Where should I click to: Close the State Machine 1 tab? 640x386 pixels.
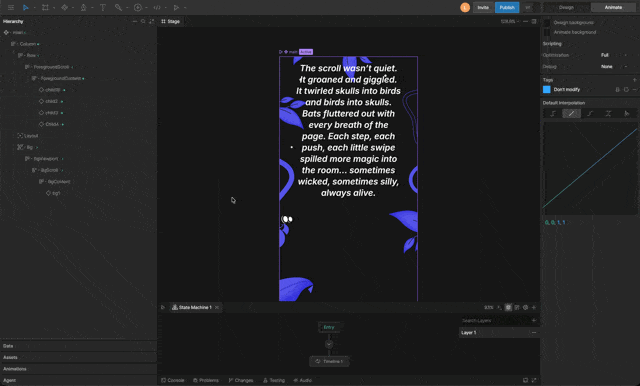pos(217,307)
